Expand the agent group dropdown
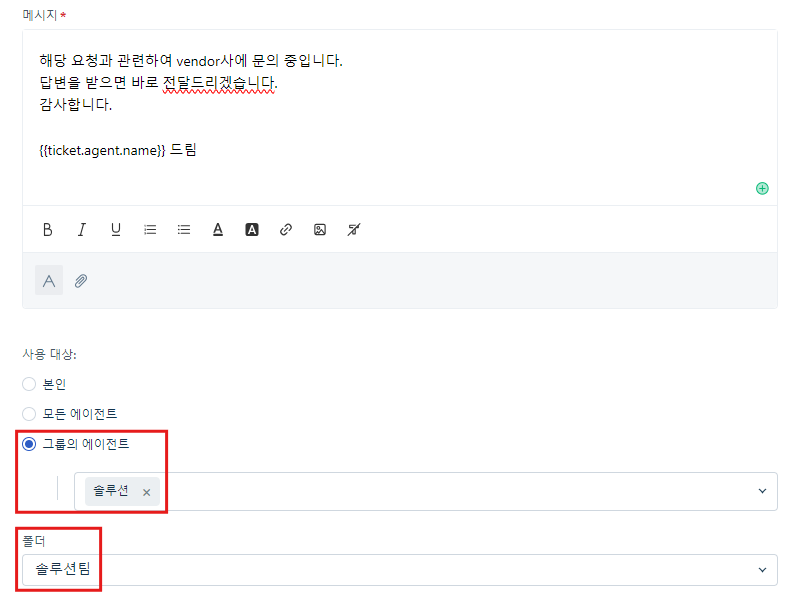The height and width of the screenshot is (595, 790). 762,491
